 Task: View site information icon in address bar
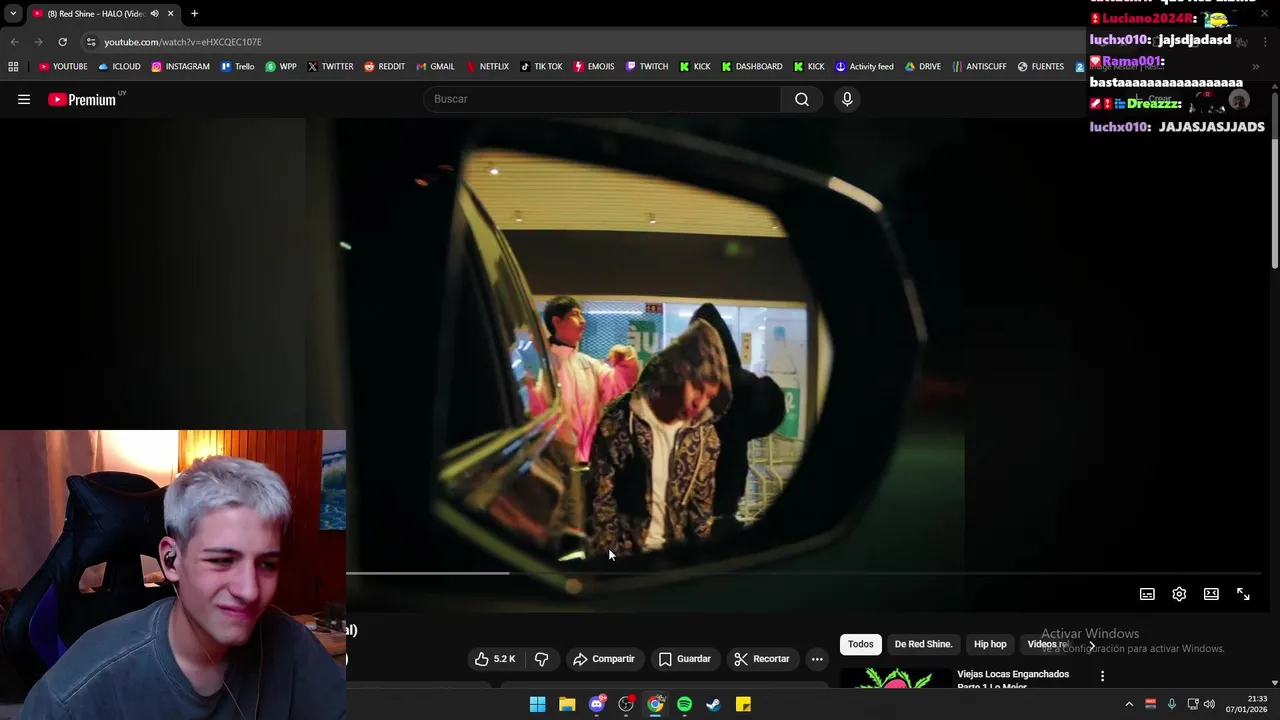click(x=91, y=42)
